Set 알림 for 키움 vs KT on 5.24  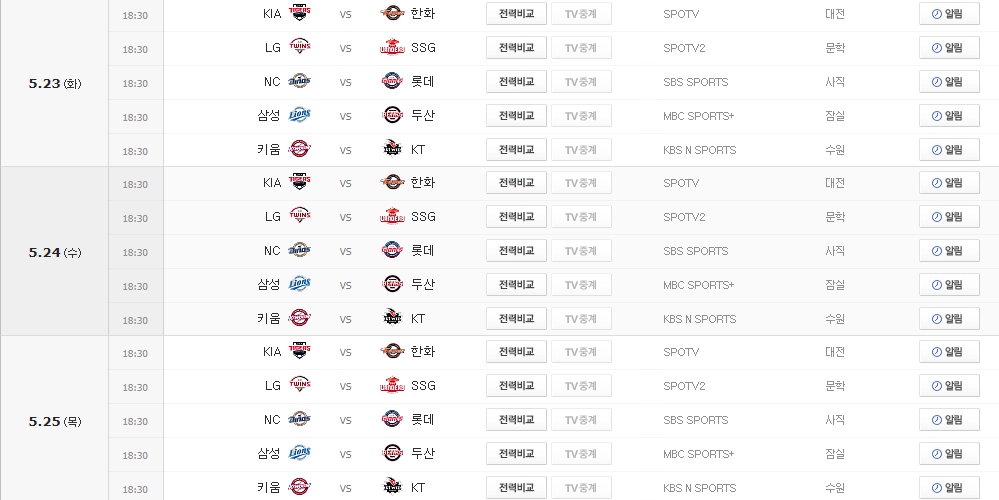pyautogui.click(x=949, y=318)
